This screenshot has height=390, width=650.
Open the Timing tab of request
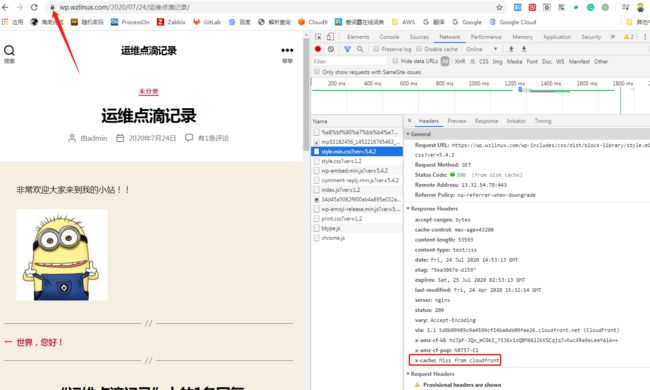click(543, 121)
